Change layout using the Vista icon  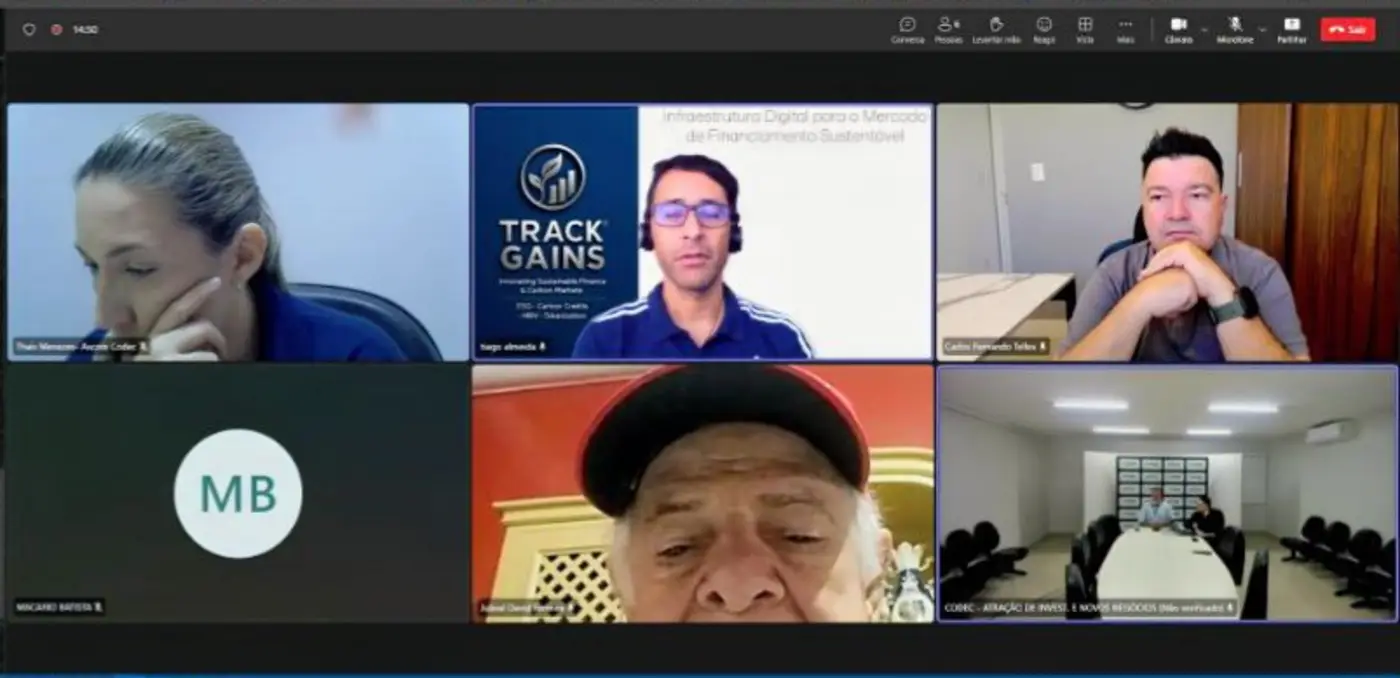[x=1085, y=29]
